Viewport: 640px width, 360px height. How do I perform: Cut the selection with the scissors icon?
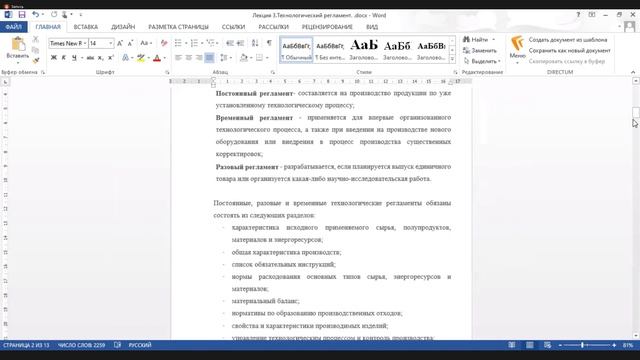(36, 40)
